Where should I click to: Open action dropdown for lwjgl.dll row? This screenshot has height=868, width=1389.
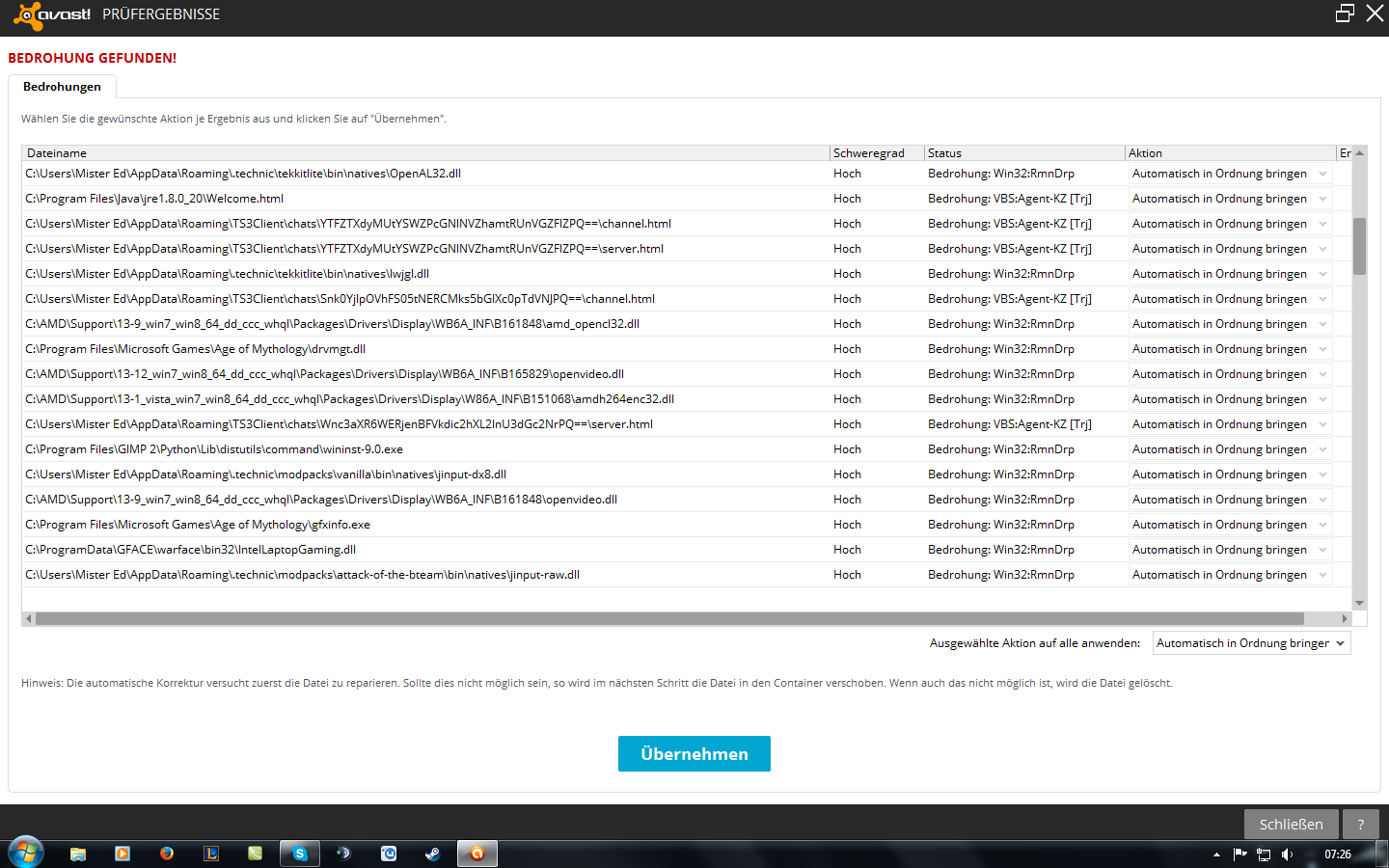1230,274
